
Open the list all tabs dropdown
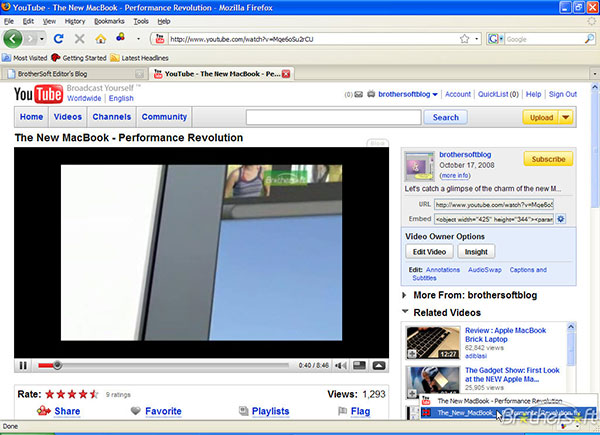[594, 73]
